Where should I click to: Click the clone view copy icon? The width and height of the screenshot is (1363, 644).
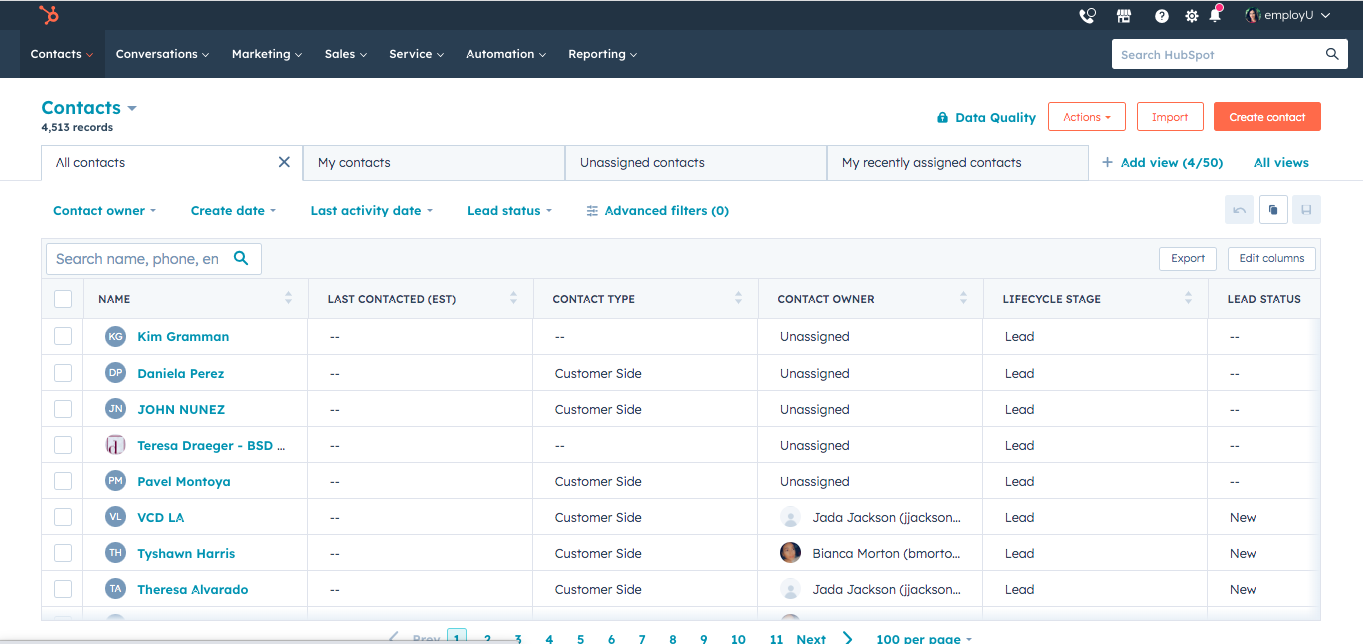(1273, 210)
